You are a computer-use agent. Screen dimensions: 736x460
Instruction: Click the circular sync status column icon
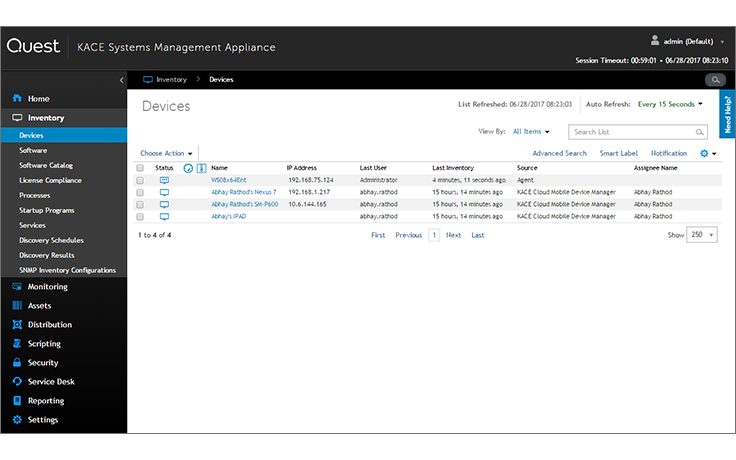188,168
